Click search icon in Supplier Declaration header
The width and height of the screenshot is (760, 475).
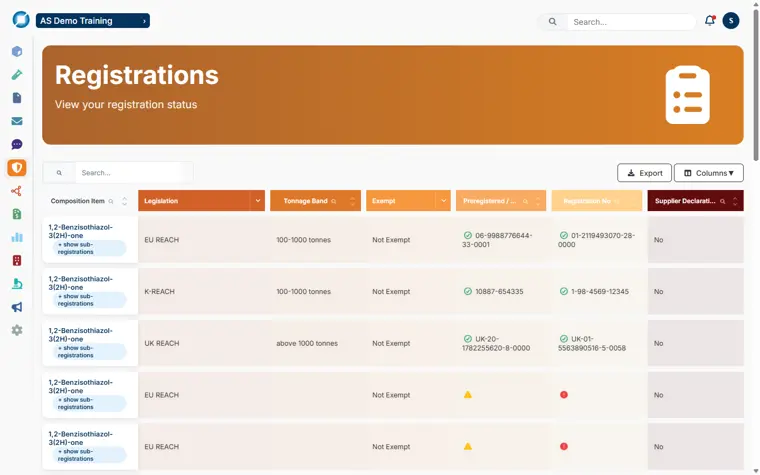tap(723, 201)
